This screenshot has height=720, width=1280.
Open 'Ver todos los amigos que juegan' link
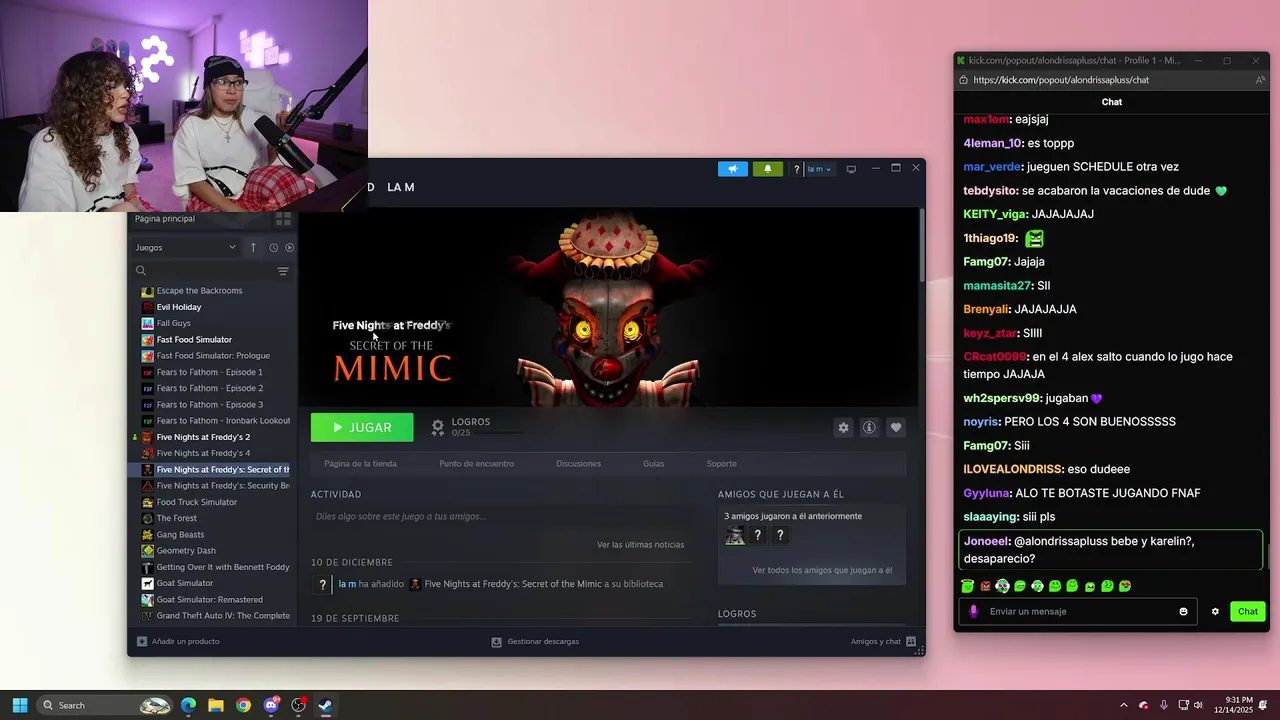pyautogui.click(x=822, y=570)
